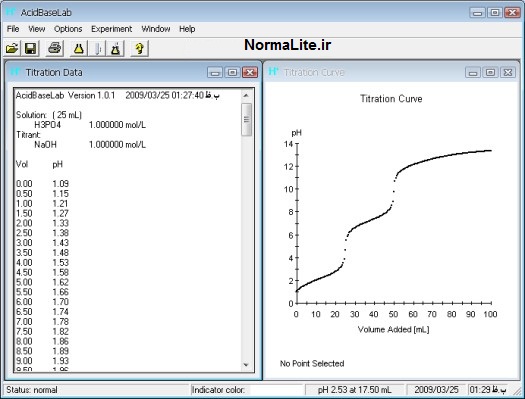Click the Titration Data window icon
525x399 pixels.
(15, 72)
